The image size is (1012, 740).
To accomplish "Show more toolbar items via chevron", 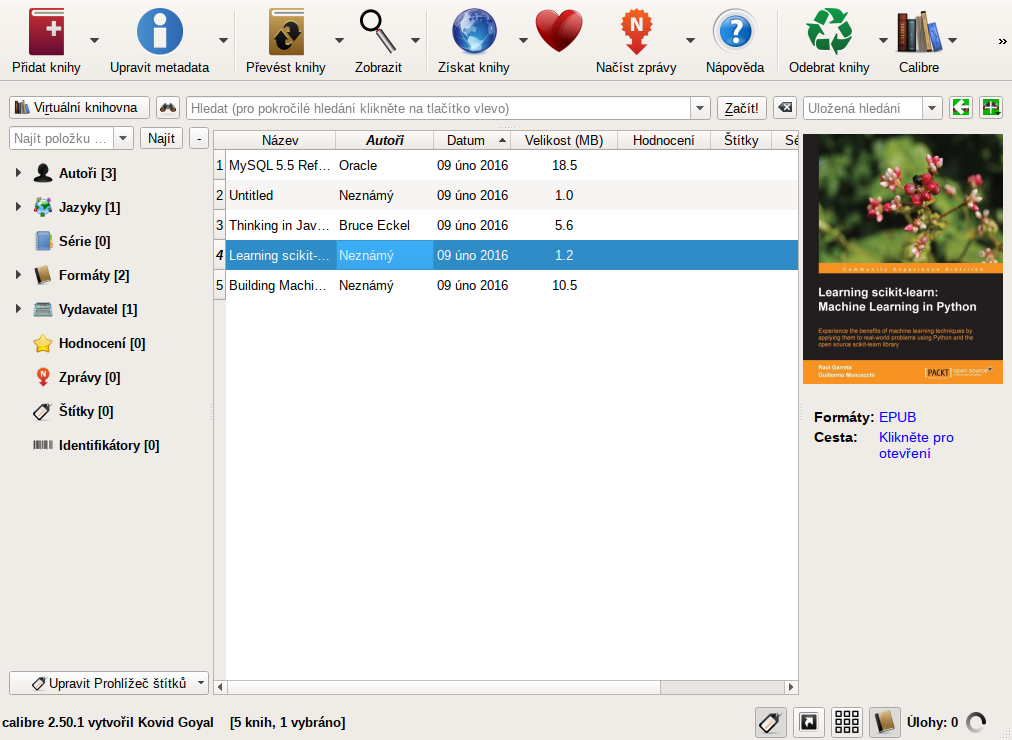I will 1002,41.
